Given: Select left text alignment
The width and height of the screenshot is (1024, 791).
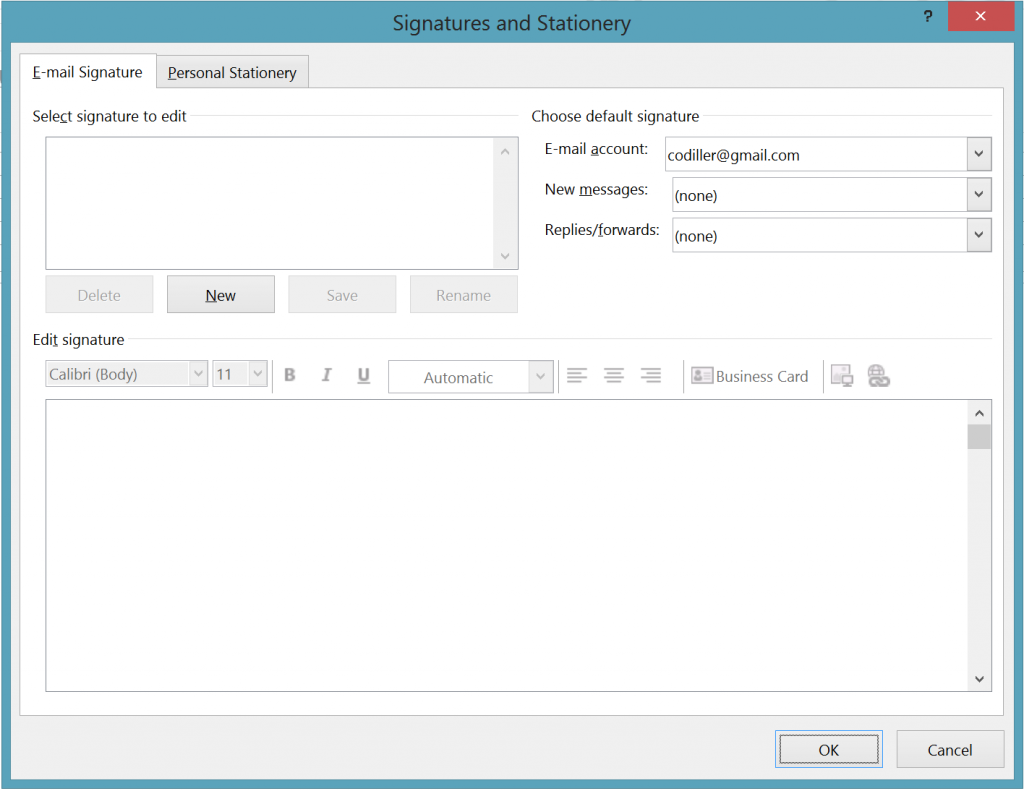Looking at the screenshot, I should tap(577, 375).
